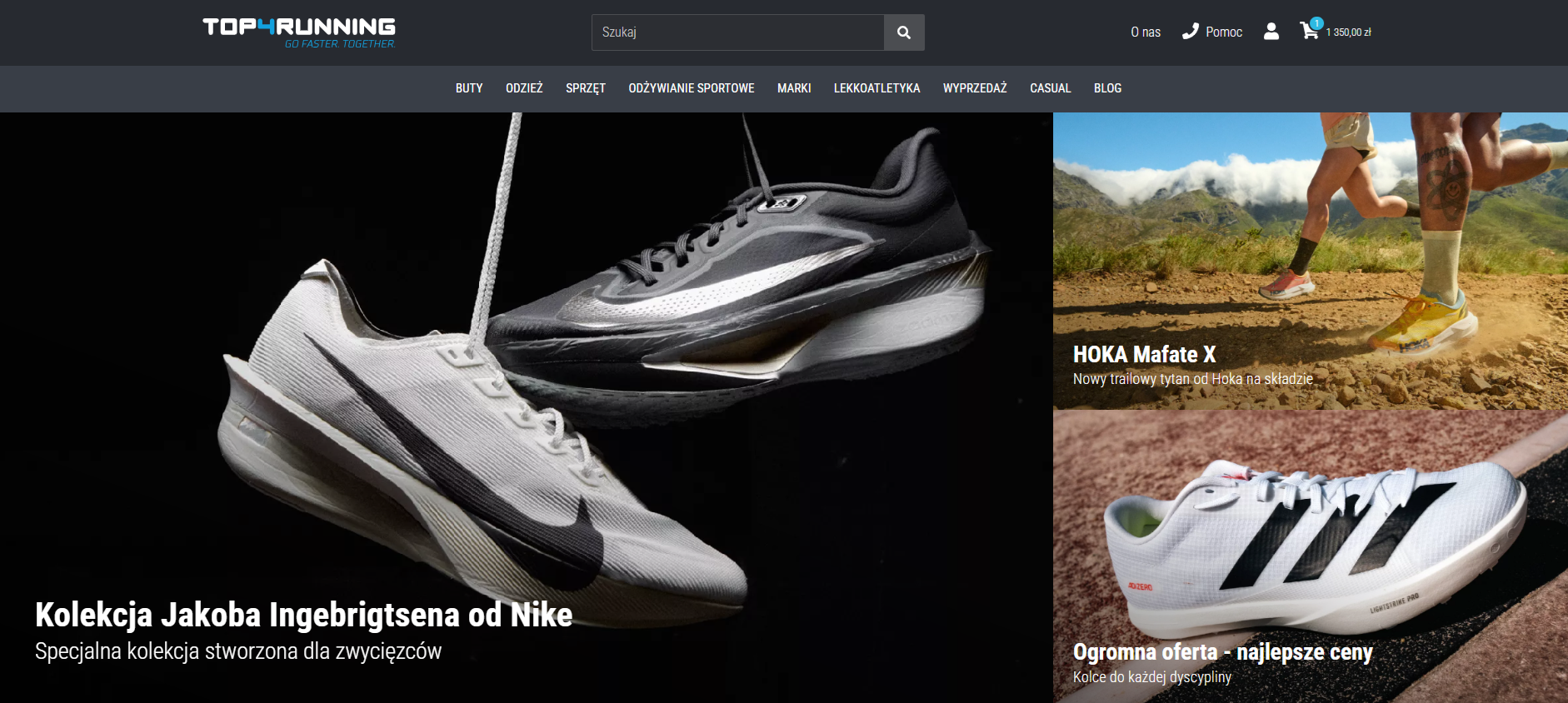Screen dimensions: 1568x703
Task: Click the Specjalna kolekcja stworzona dla zwycięzców text
Action: 238,651
